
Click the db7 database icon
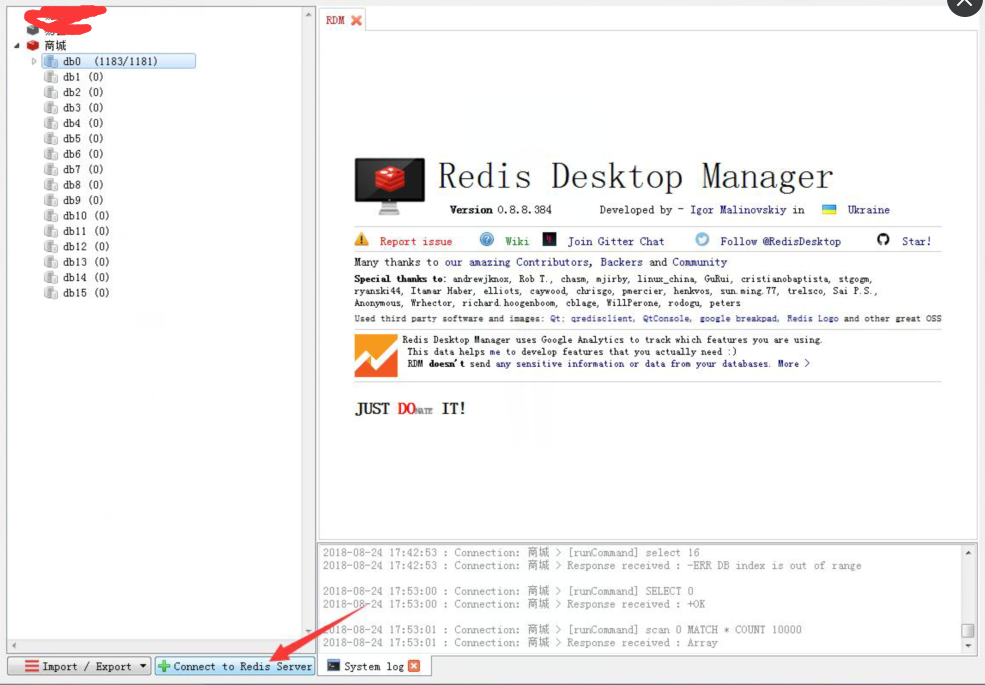click(x=51, y=169)
